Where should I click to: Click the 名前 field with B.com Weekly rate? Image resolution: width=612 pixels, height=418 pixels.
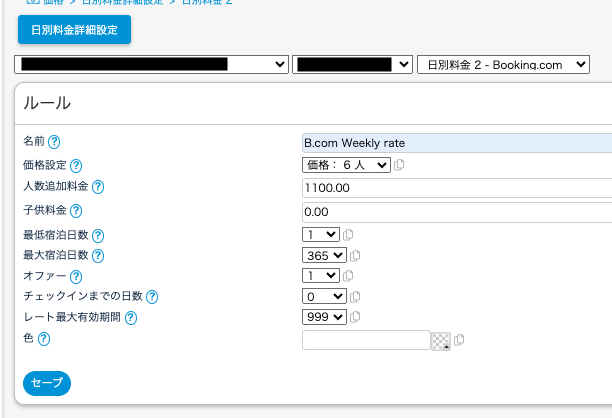[456, 143]
